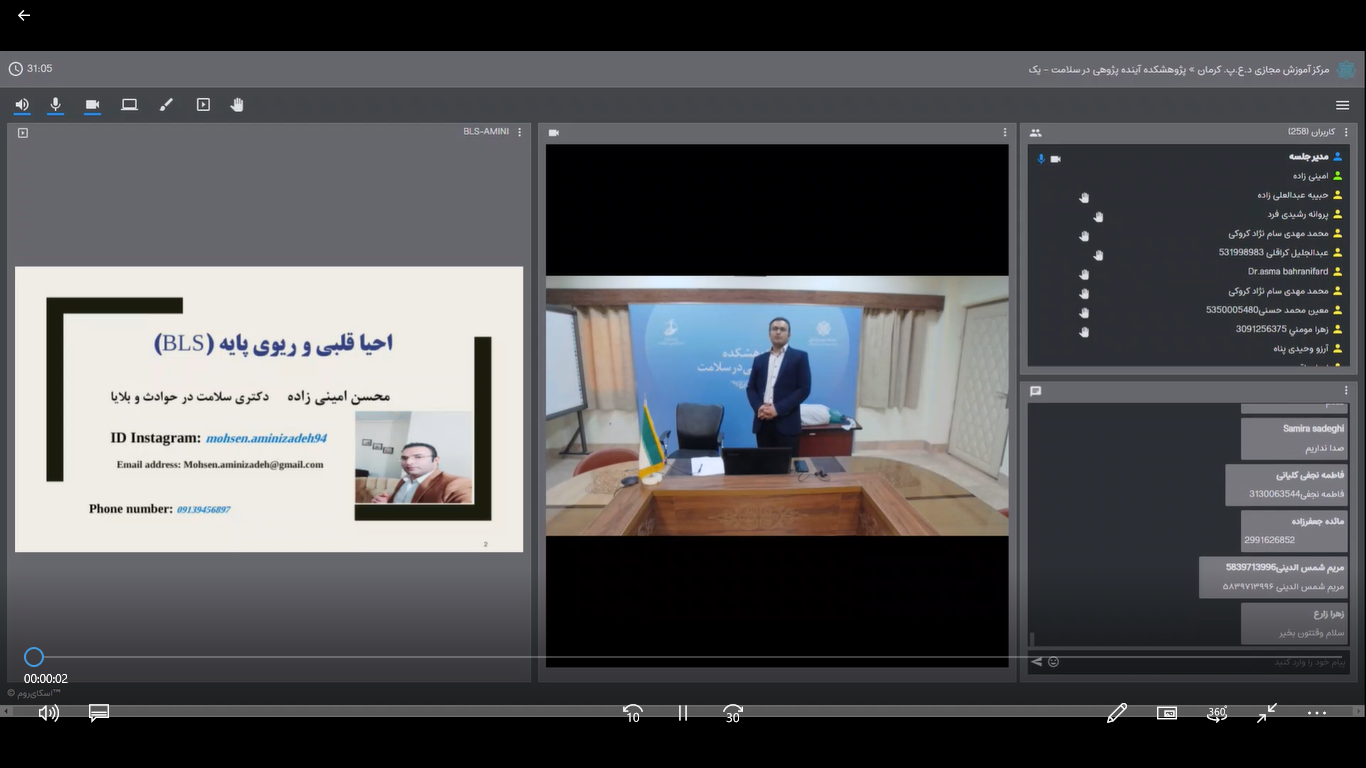This screenshot has width=1366, height=768.
Task: Select the whiteboard brush tool
Action: [166, 105]
